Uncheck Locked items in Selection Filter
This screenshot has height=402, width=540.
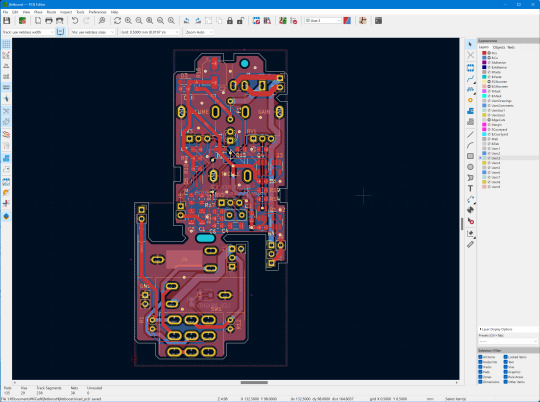click(x=506, y=357)
